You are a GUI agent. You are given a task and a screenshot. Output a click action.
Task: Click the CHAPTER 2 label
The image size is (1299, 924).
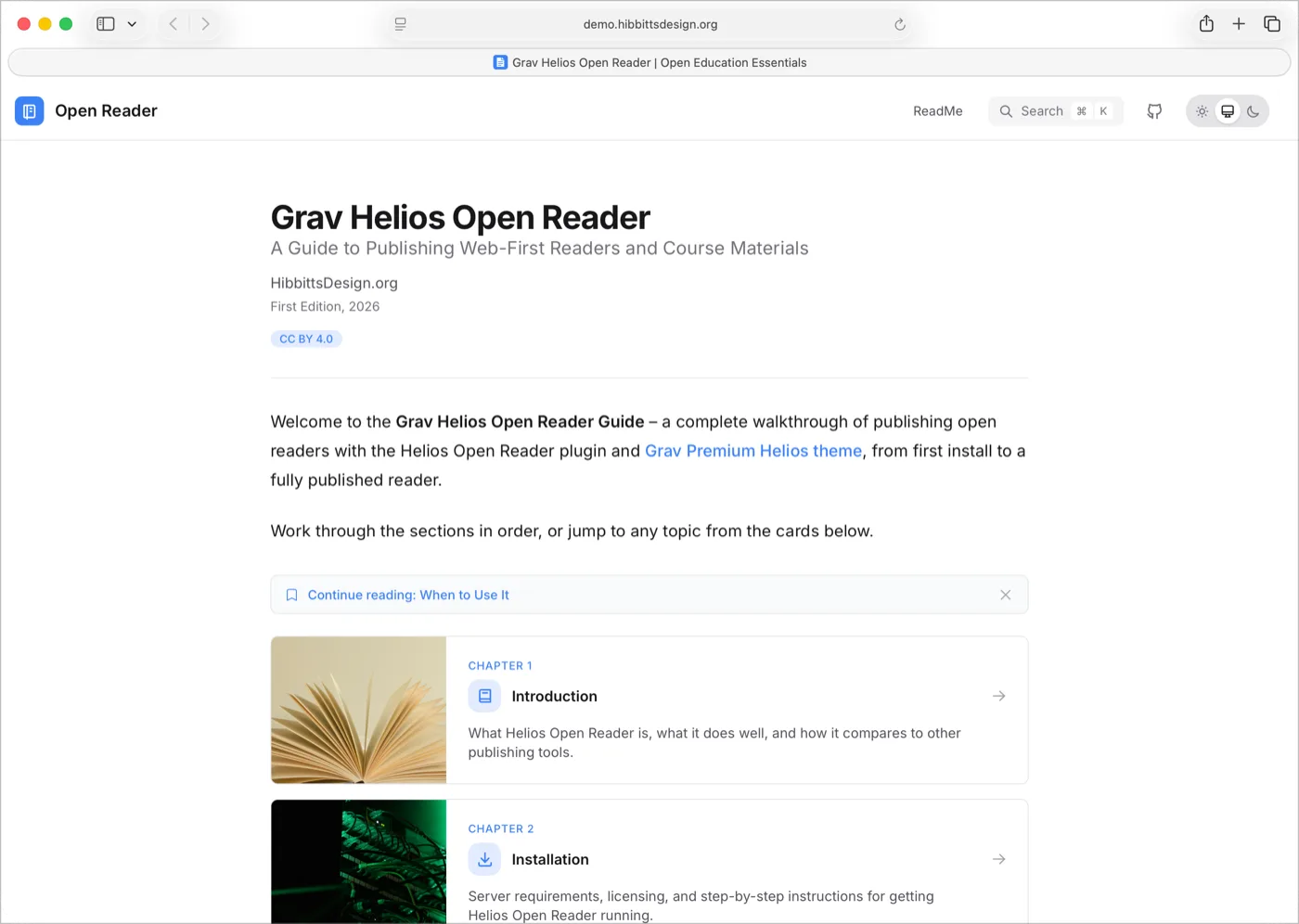[501, 829]
